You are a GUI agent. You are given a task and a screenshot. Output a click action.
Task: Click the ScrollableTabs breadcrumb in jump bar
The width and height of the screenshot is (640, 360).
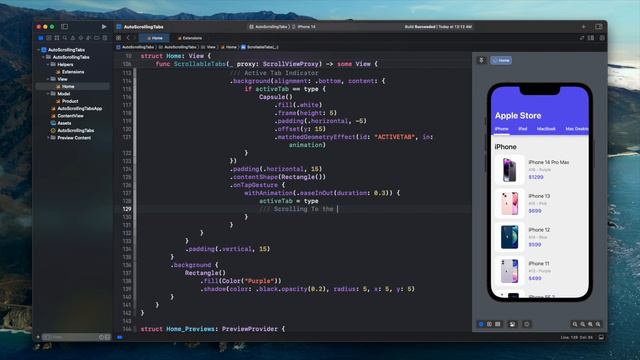(260, 47)
